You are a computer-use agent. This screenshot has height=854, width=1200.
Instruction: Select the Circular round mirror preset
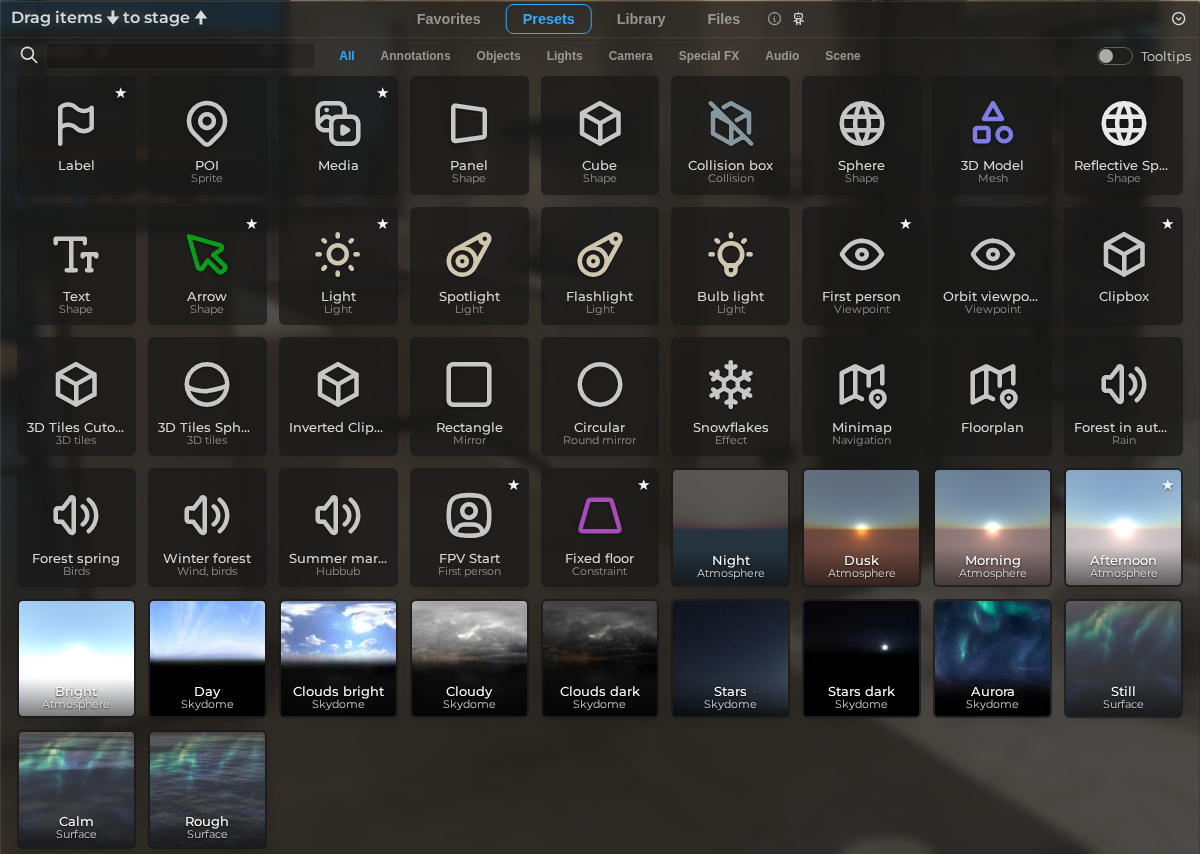(x=600, y=397)
